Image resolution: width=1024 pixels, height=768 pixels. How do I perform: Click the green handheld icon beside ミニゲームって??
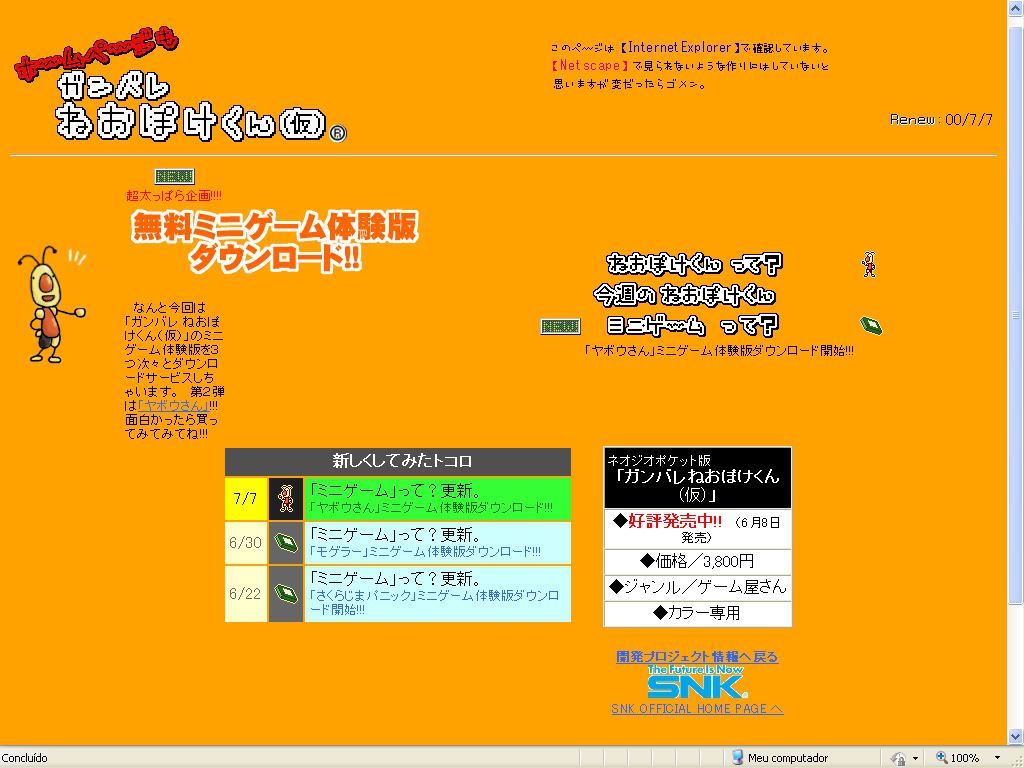871,325
